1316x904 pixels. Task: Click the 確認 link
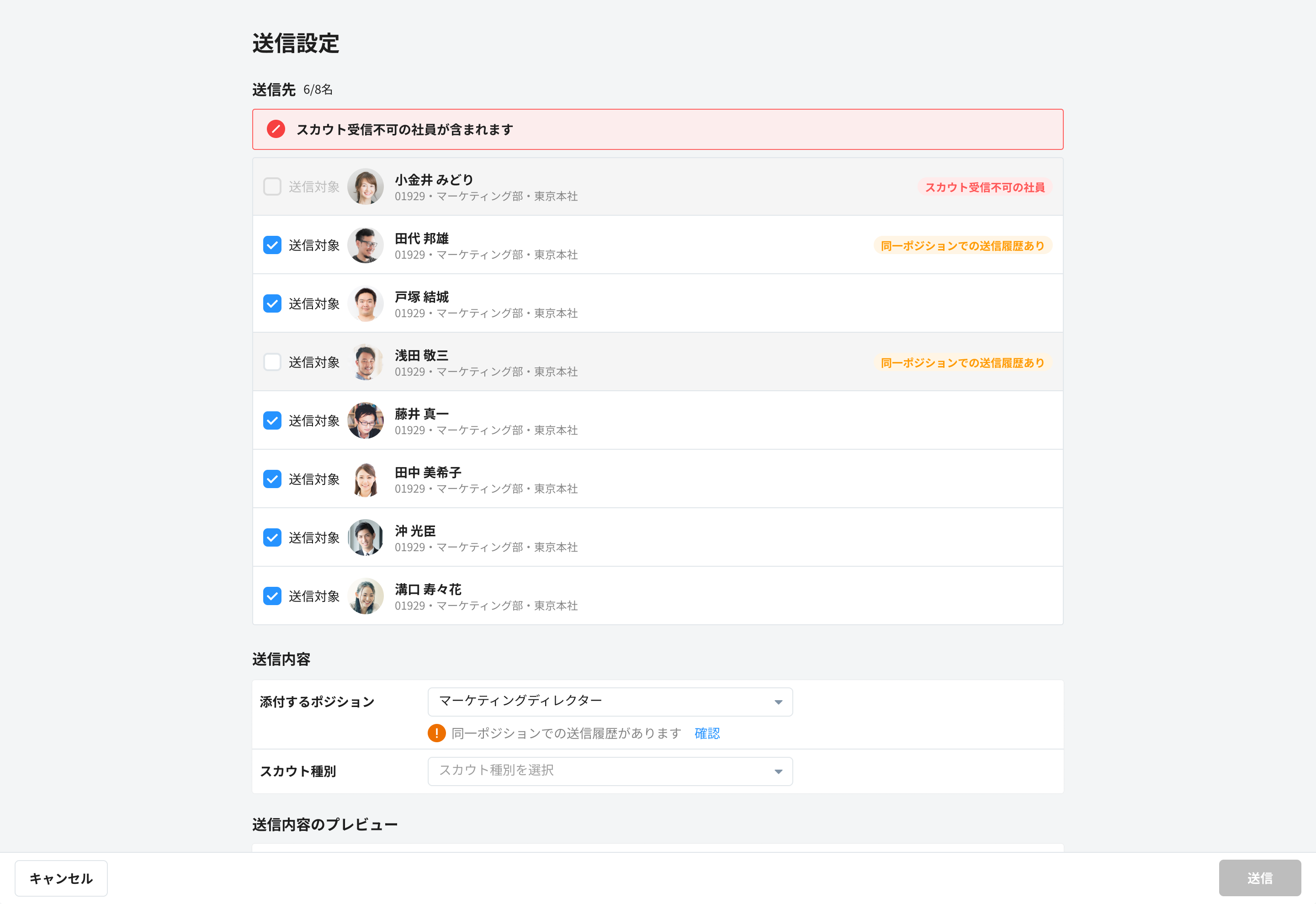(707, 733)
